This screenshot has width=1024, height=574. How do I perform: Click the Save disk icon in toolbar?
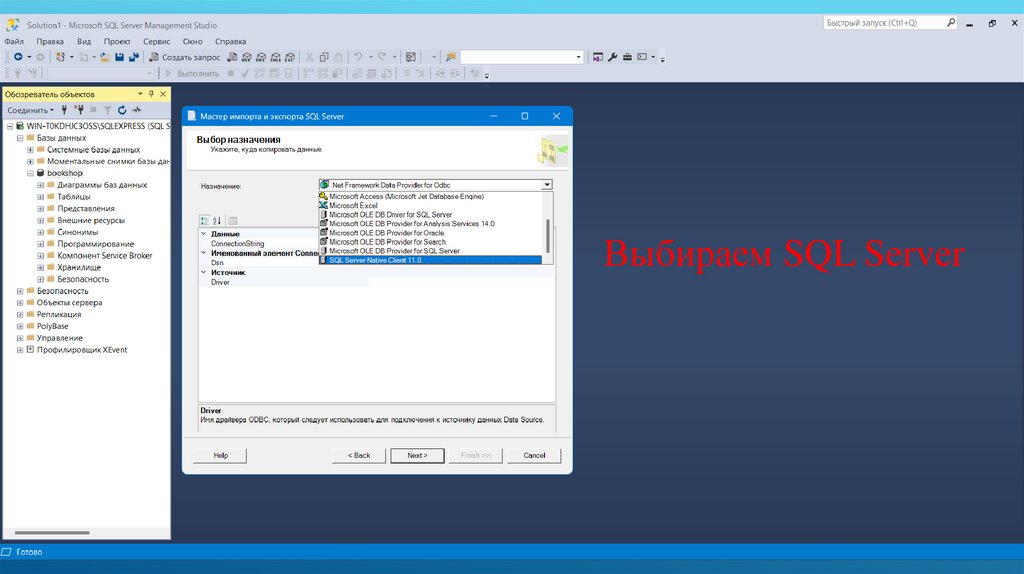(120, 57)
